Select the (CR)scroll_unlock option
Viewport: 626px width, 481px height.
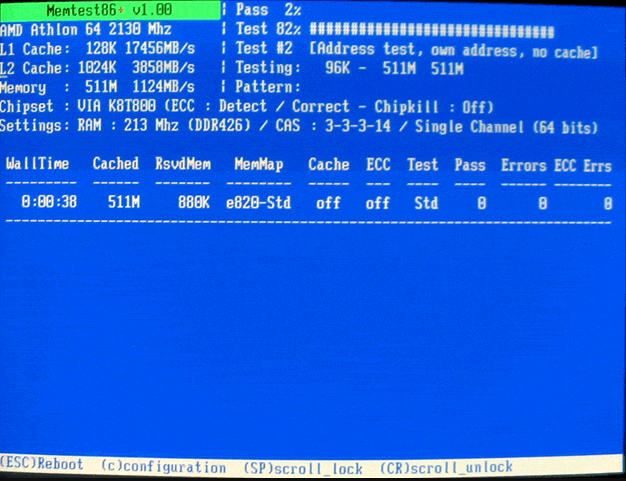click(x=446, y=467)
